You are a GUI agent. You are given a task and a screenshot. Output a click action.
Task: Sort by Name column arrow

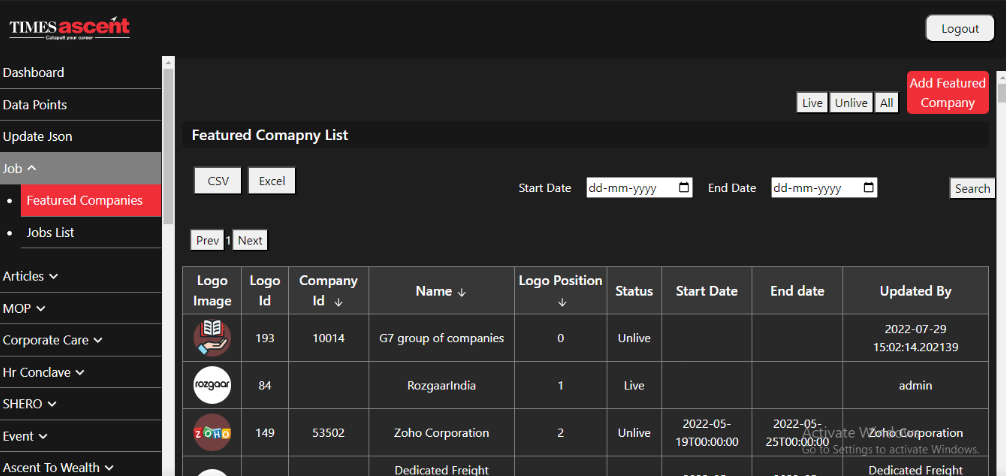[461, 292]
